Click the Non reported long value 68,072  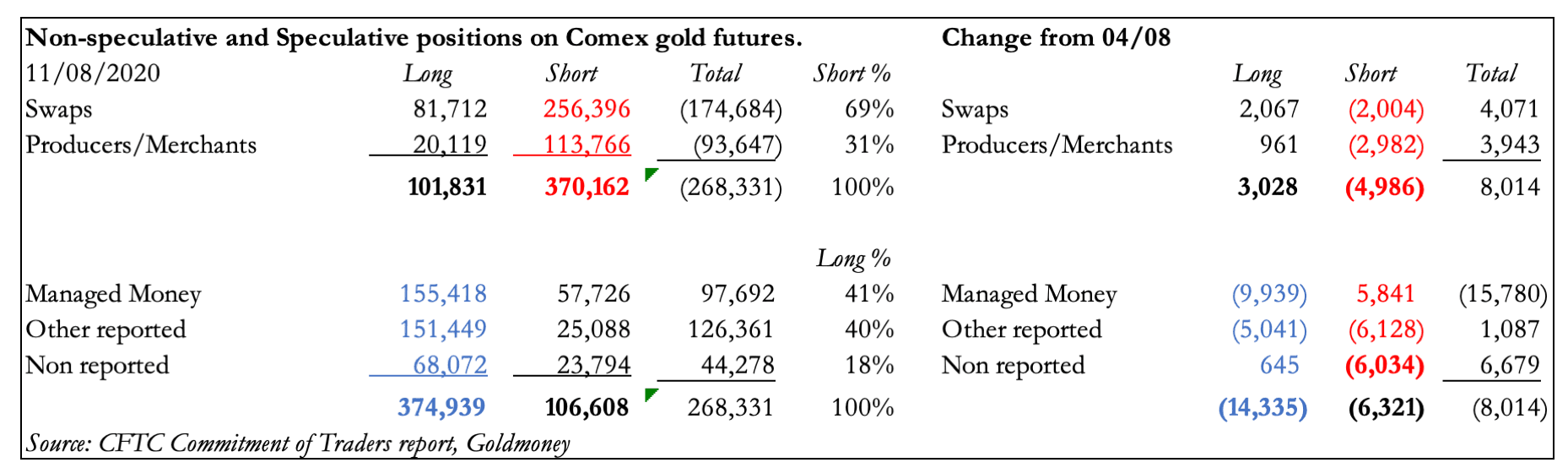pyautogui.click(x=449, y=365)
